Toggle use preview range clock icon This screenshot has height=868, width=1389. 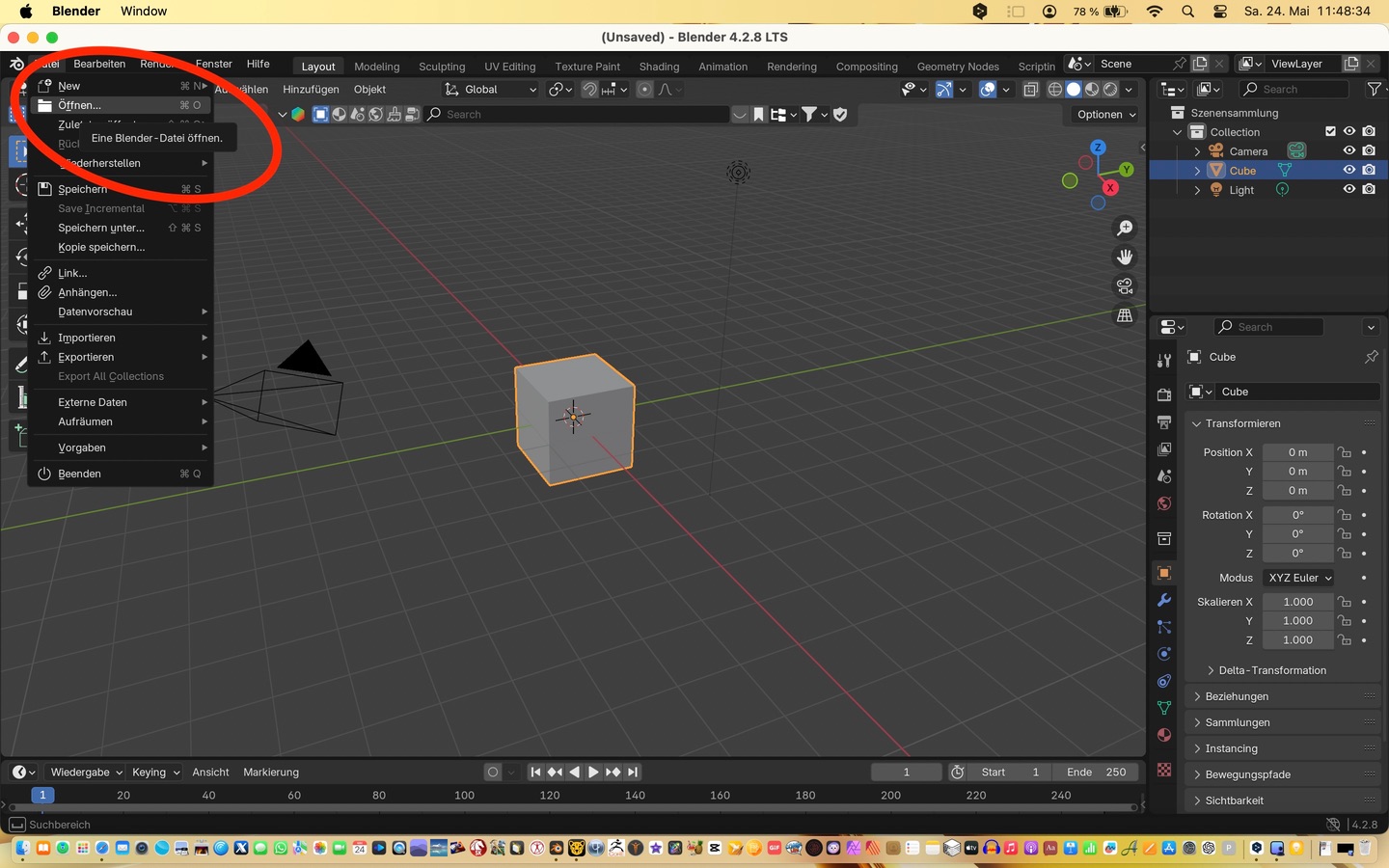point(958,773)
